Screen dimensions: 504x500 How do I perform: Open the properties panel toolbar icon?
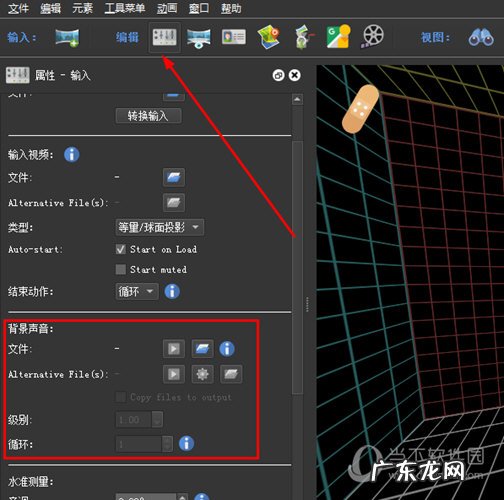click(165, 37)
